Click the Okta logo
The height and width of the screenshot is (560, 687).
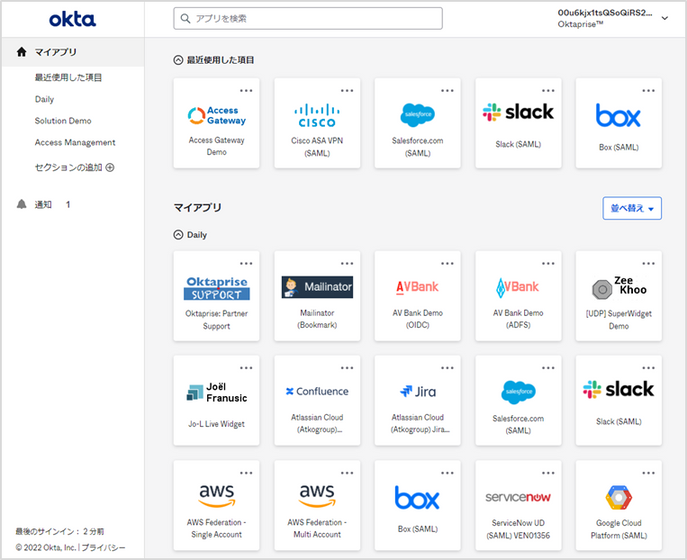click(x=72, y=19)
